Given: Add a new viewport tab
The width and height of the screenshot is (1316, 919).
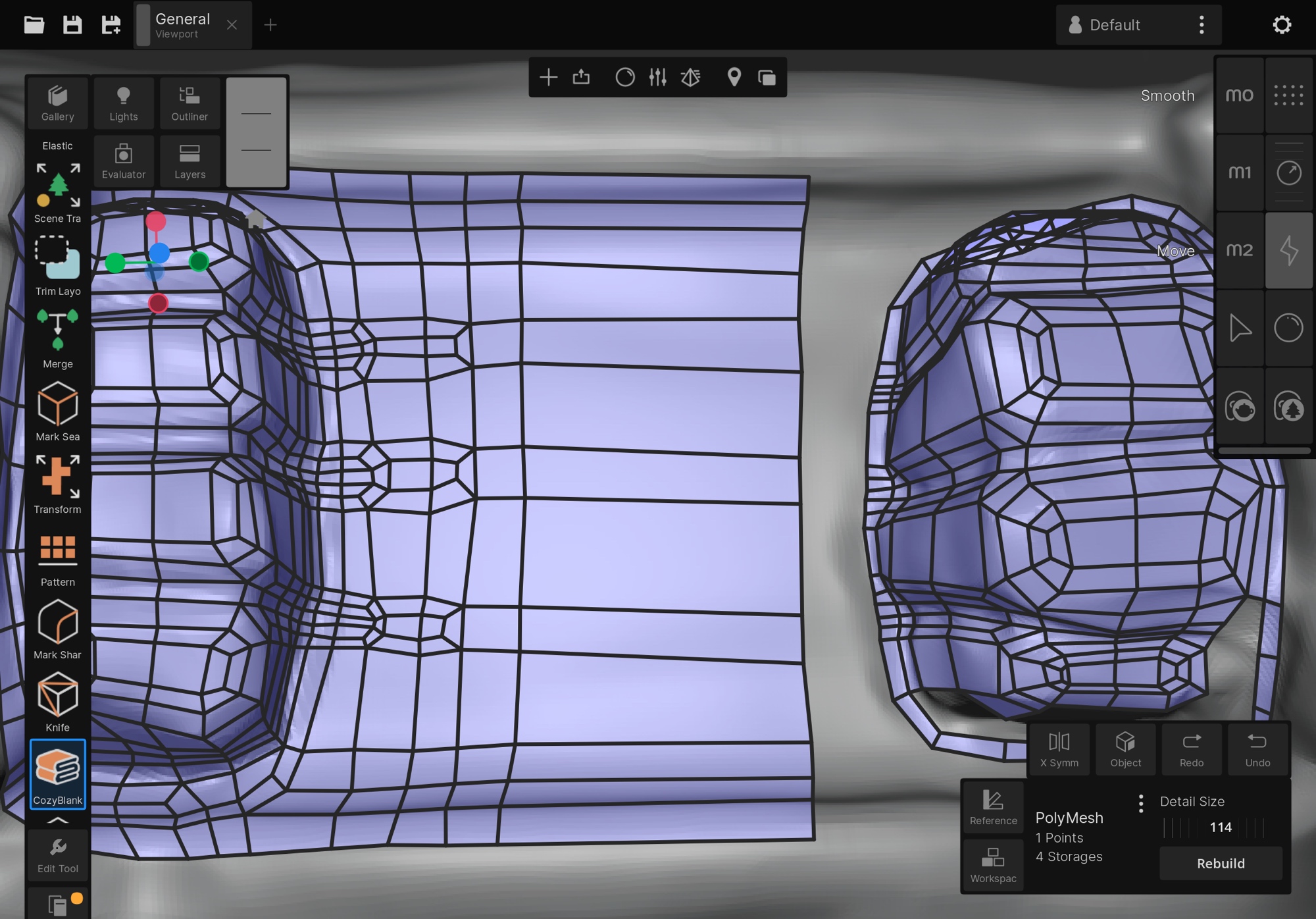Looking at the screenshot, I should click(x=270, y=25).
